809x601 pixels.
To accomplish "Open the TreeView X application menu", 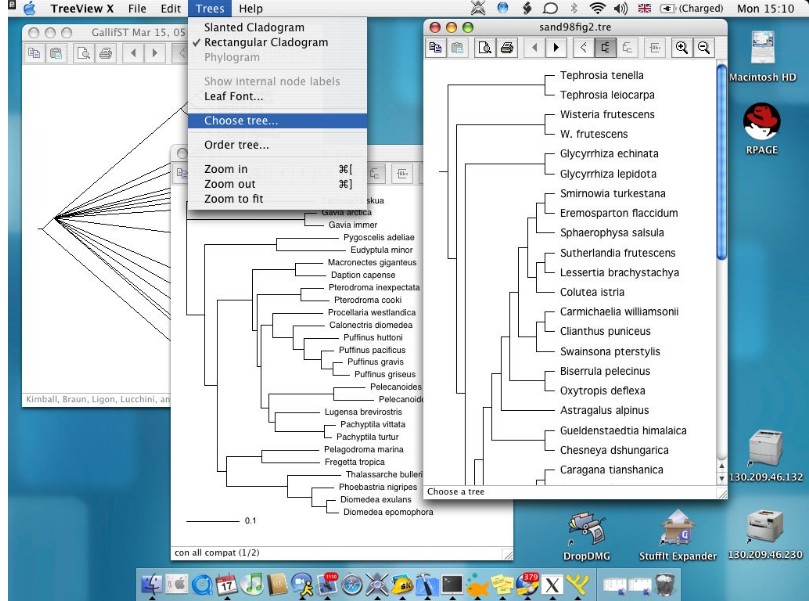I will click(82, 8).
